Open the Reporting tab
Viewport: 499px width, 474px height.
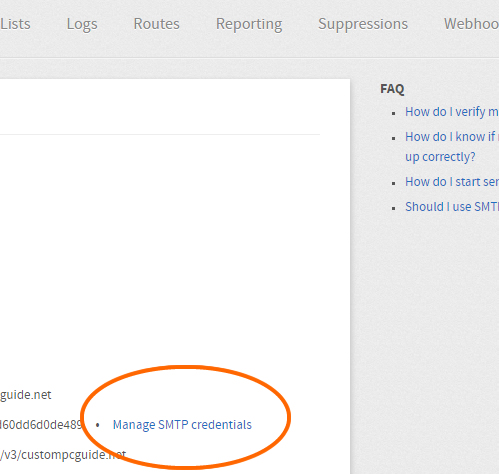pos(249,25)
